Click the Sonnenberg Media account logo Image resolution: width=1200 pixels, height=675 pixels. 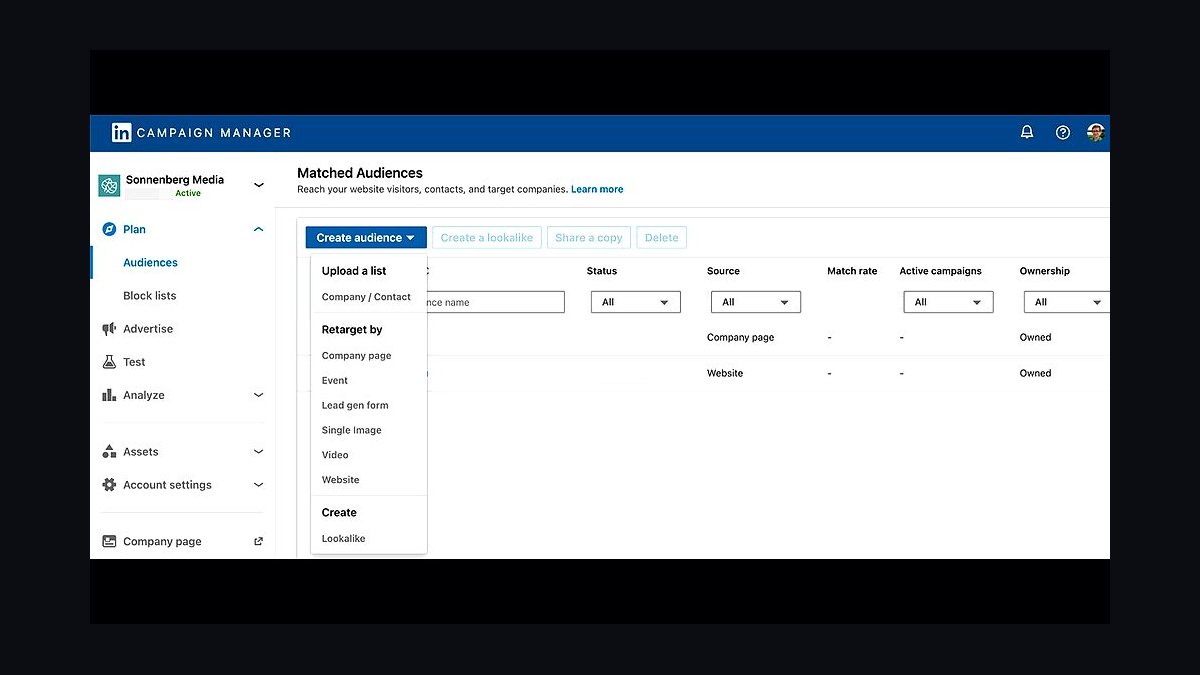[109, 186]
